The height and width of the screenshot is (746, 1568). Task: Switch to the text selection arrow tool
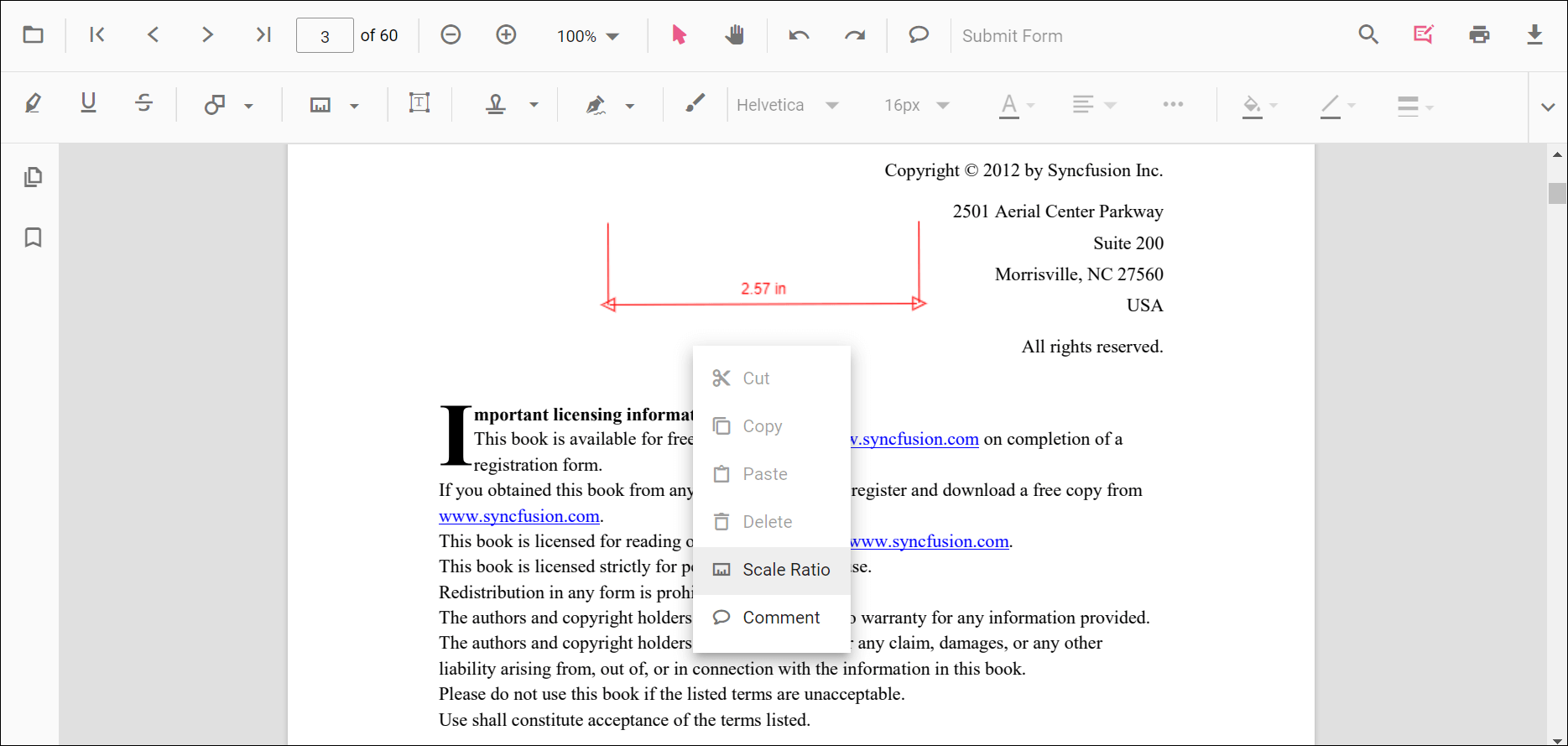coord(679,35)
